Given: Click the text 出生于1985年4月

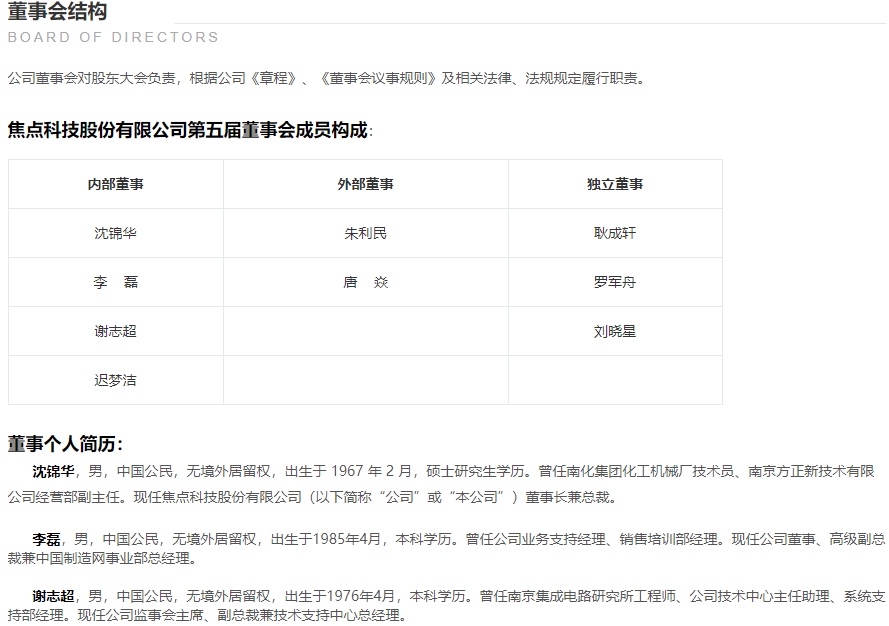Looking at the screenshot, I should coord(325,539).
